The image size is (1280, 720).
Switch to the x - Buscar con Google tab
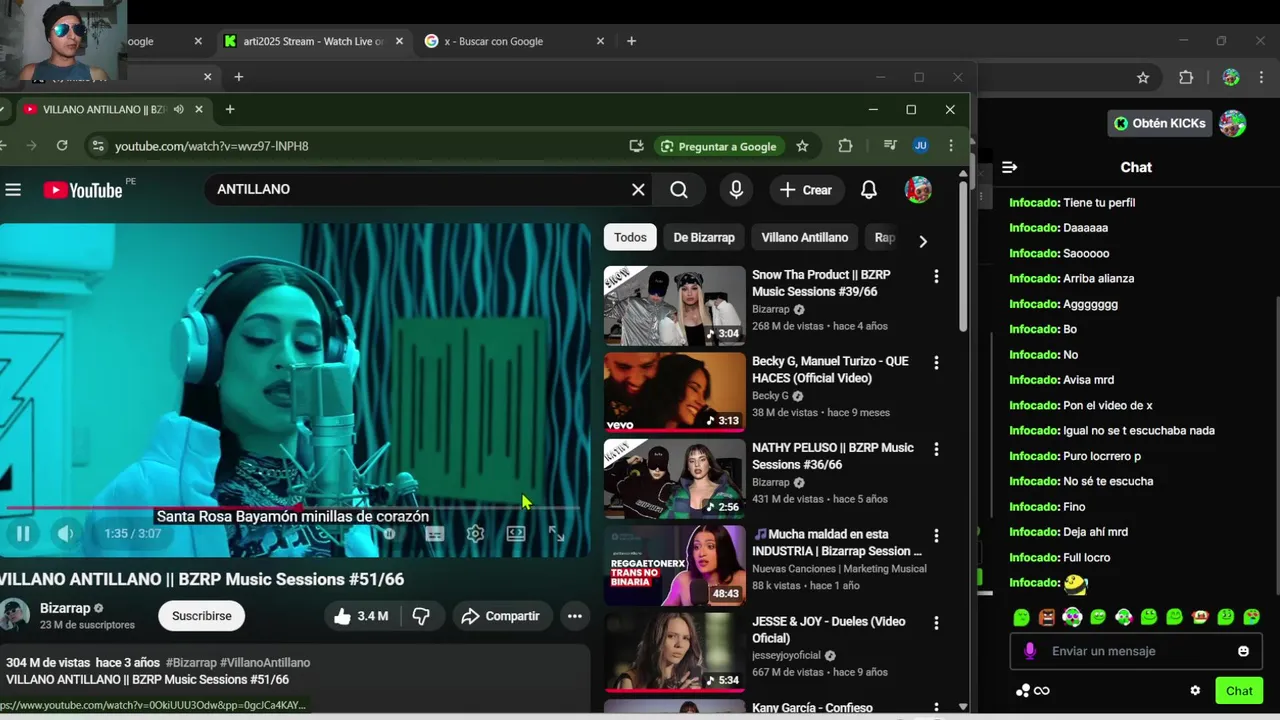coord(514,41)
